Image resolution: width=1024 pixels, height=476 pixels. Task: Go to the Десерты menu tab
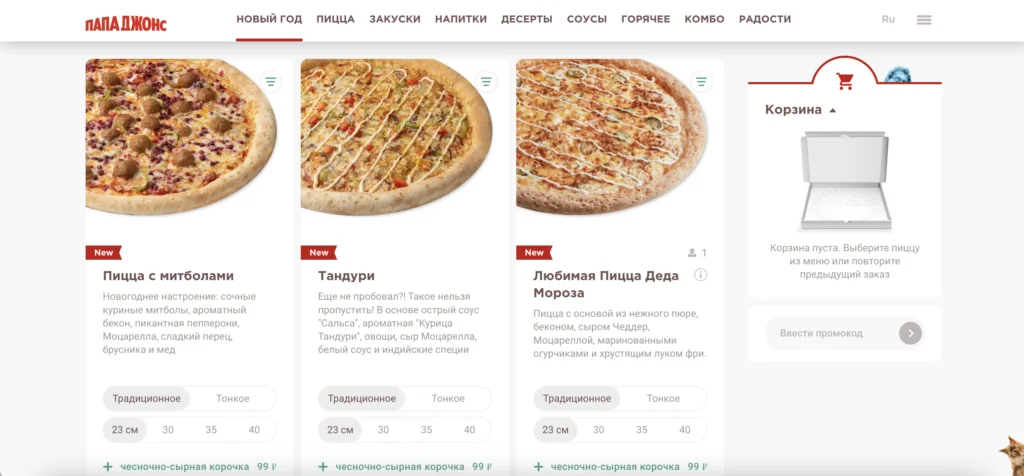(x=526, y=20)
